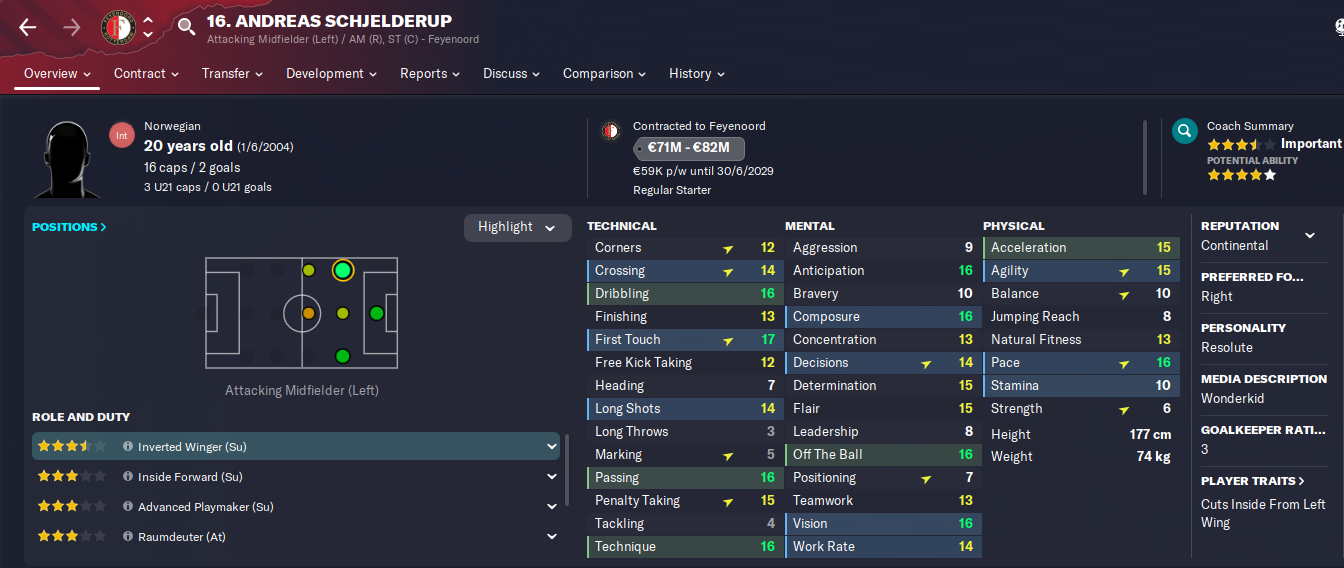Click the forward arrow navigation icon
This screenshot has width=1344, height=568.
(72, 27)
